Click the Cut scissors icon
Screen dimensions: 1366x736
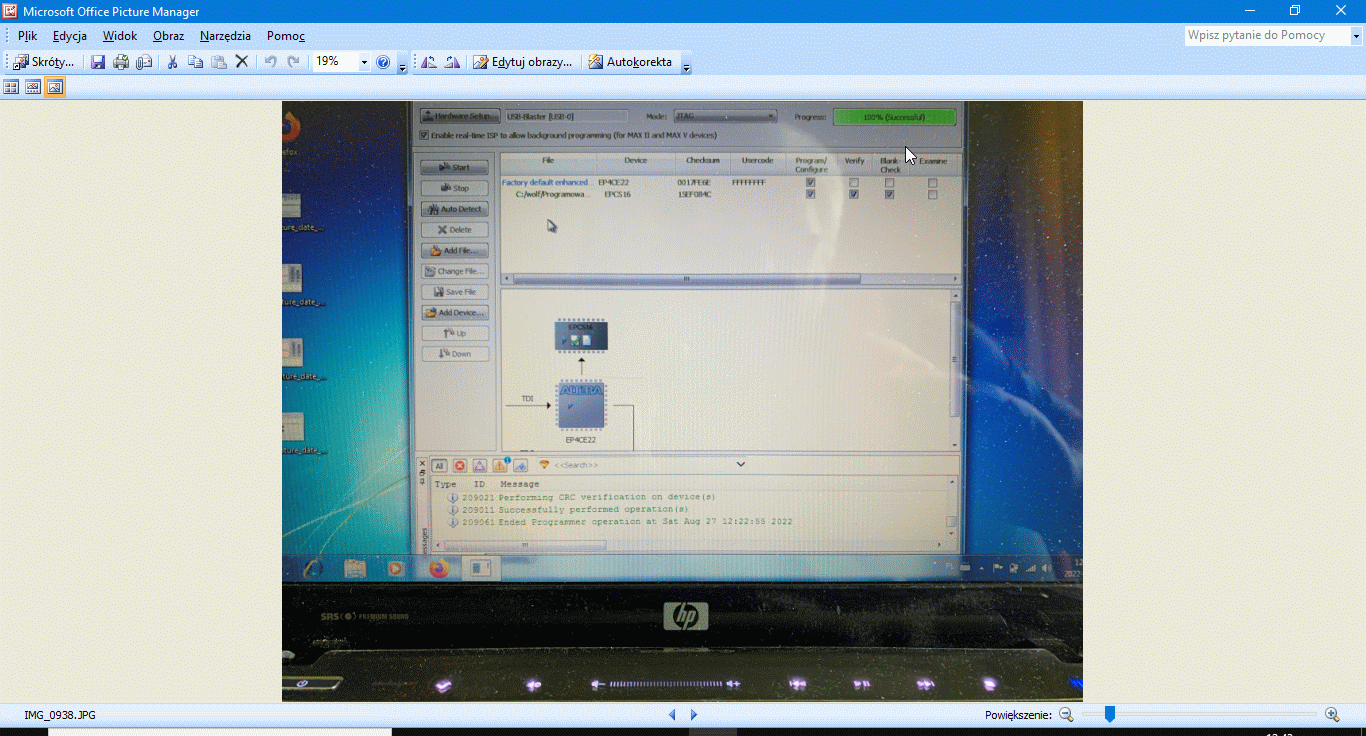pos(172,62)
